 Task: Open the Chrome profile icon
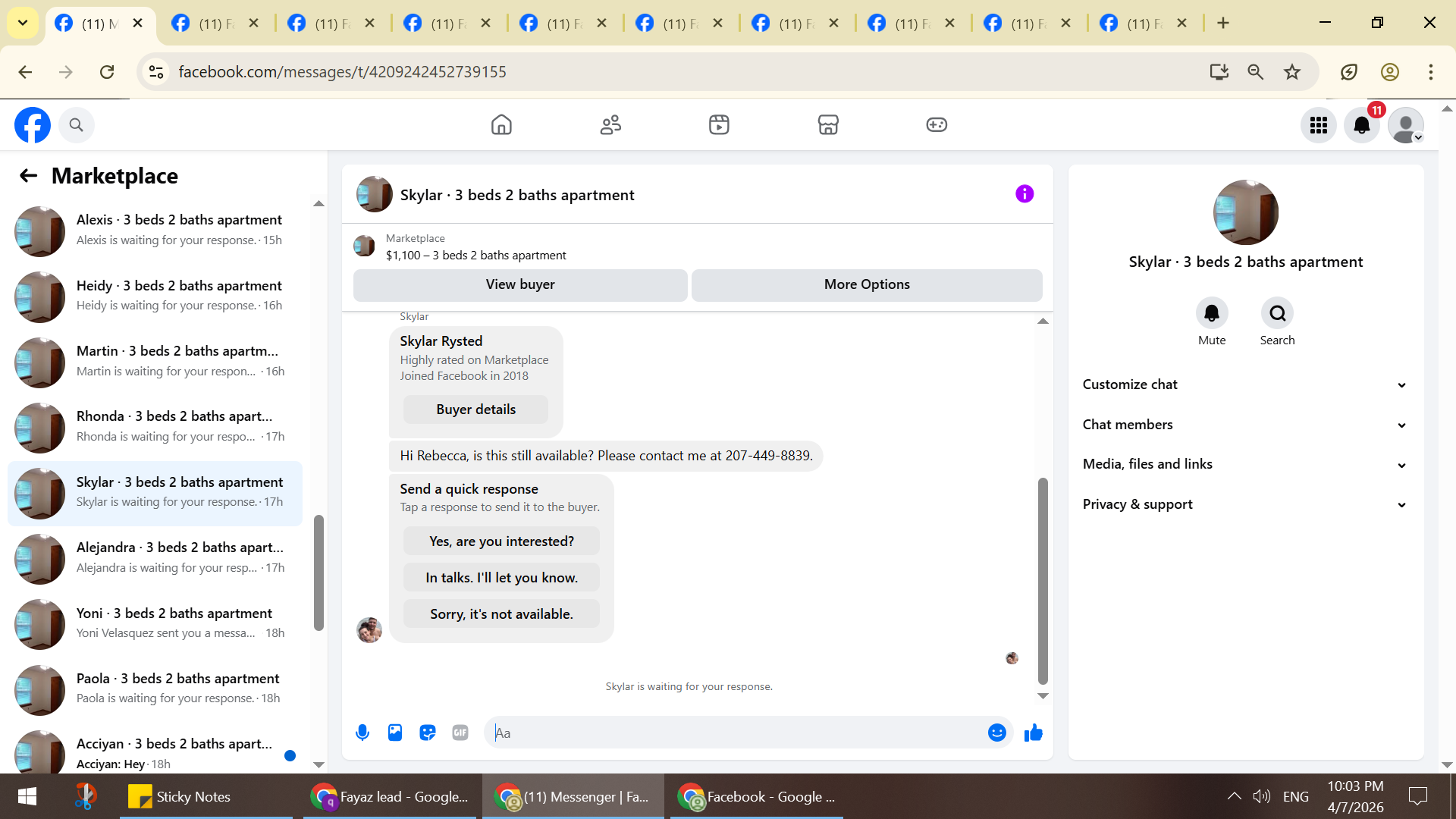(1390, 72)
